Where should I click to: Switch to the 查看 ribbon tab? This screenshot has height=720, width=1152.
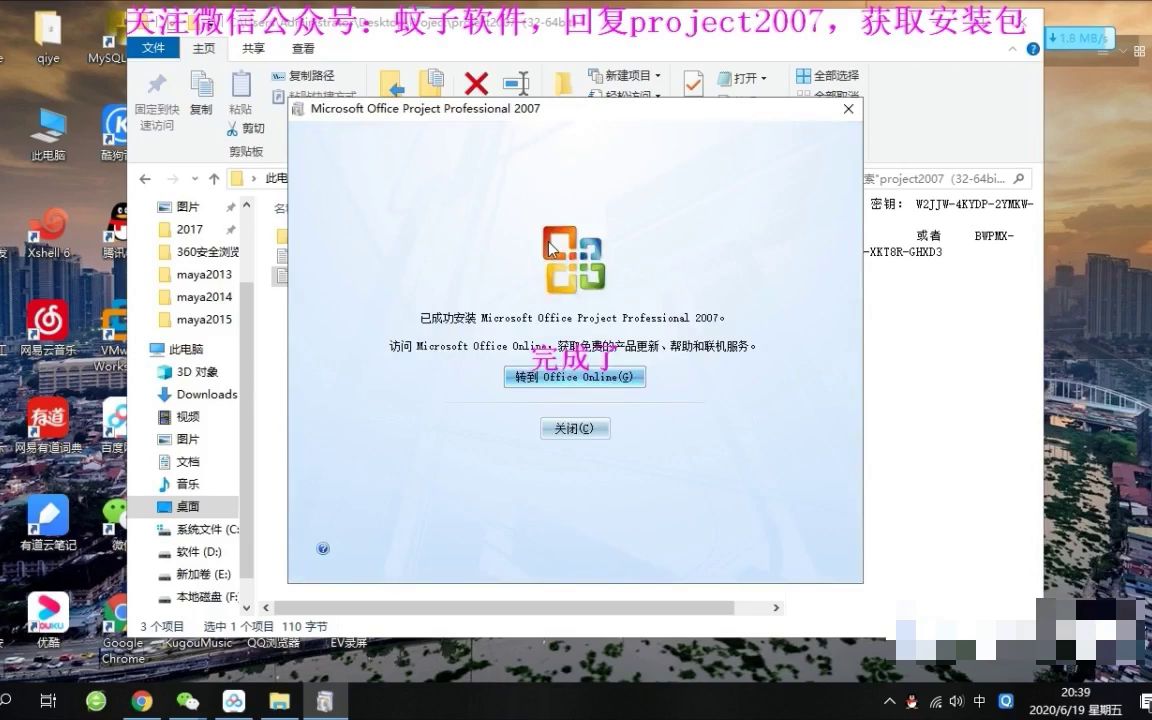(x=303, y=48)
